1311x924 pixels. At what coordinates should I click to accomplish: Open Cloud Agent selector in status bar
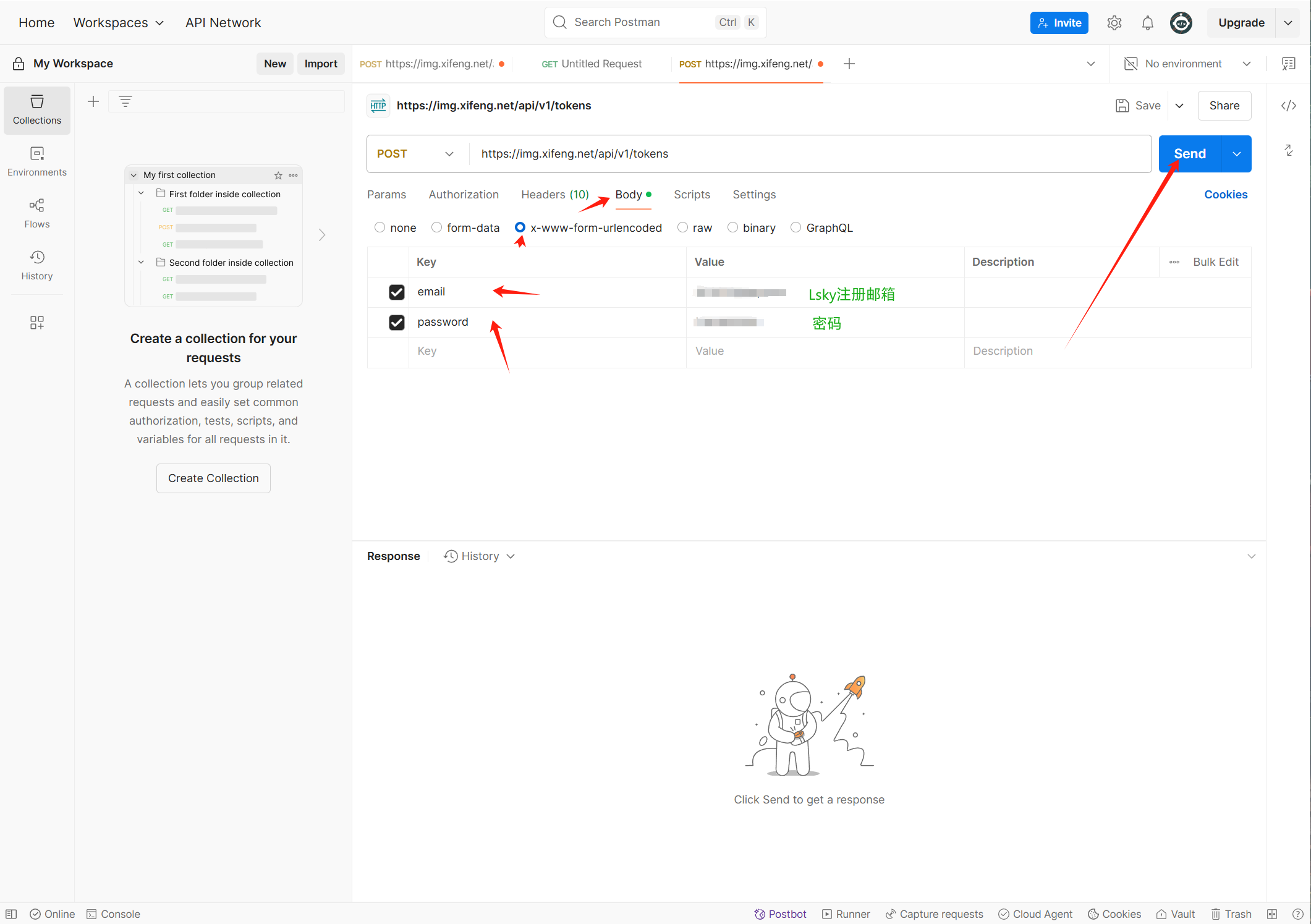point(1035,914)
